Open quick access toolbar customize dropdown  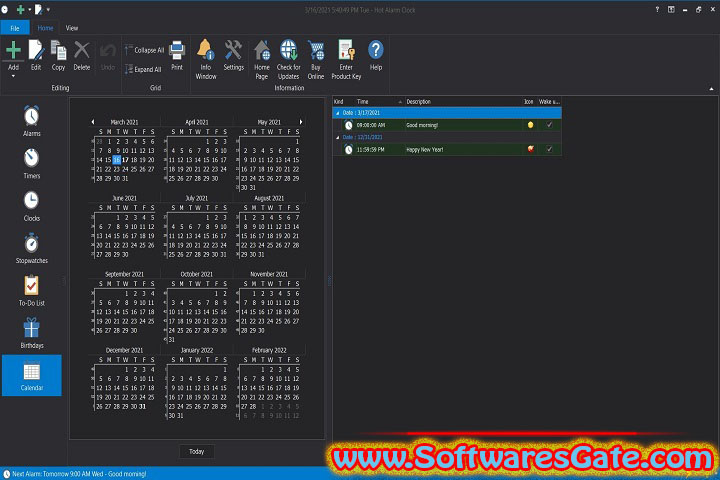point(48,9)
